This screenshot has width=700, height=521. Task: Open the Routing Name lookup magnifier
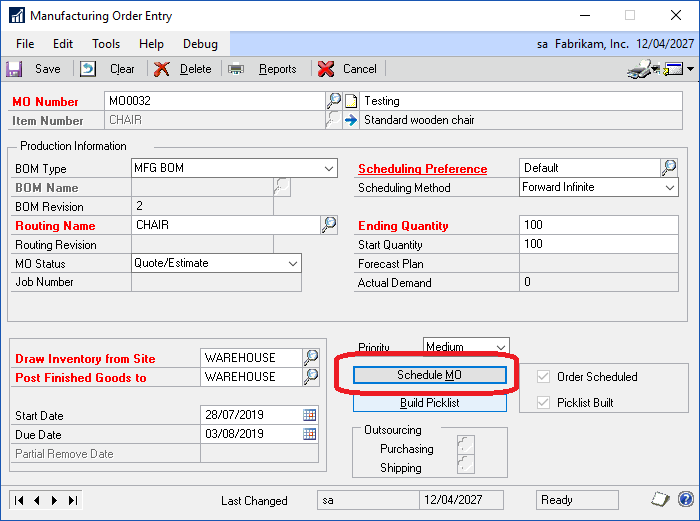point(329,225)
